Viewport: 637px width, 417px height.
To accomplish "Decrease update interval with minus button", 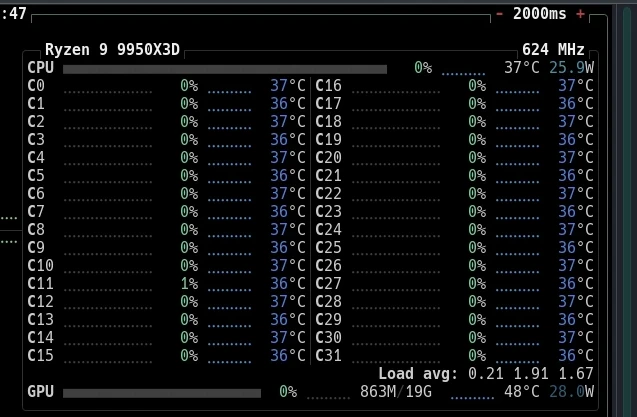I will (499, 14).
